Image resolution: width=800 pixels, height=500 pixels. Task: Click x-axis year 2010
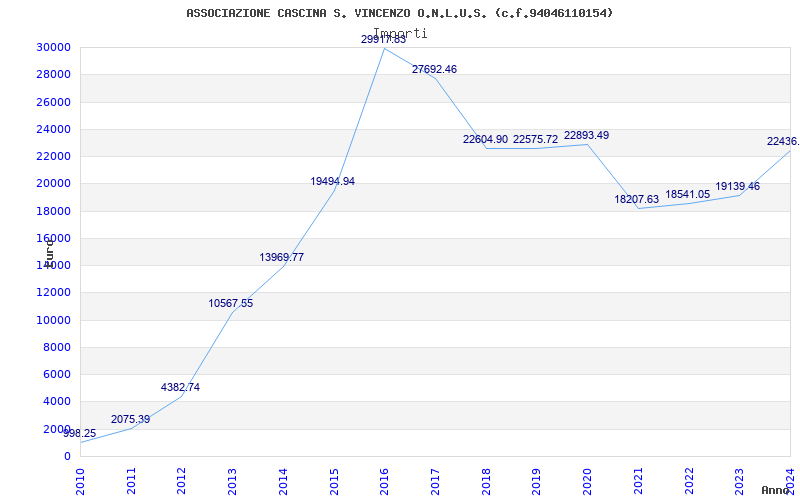point(81,482)
